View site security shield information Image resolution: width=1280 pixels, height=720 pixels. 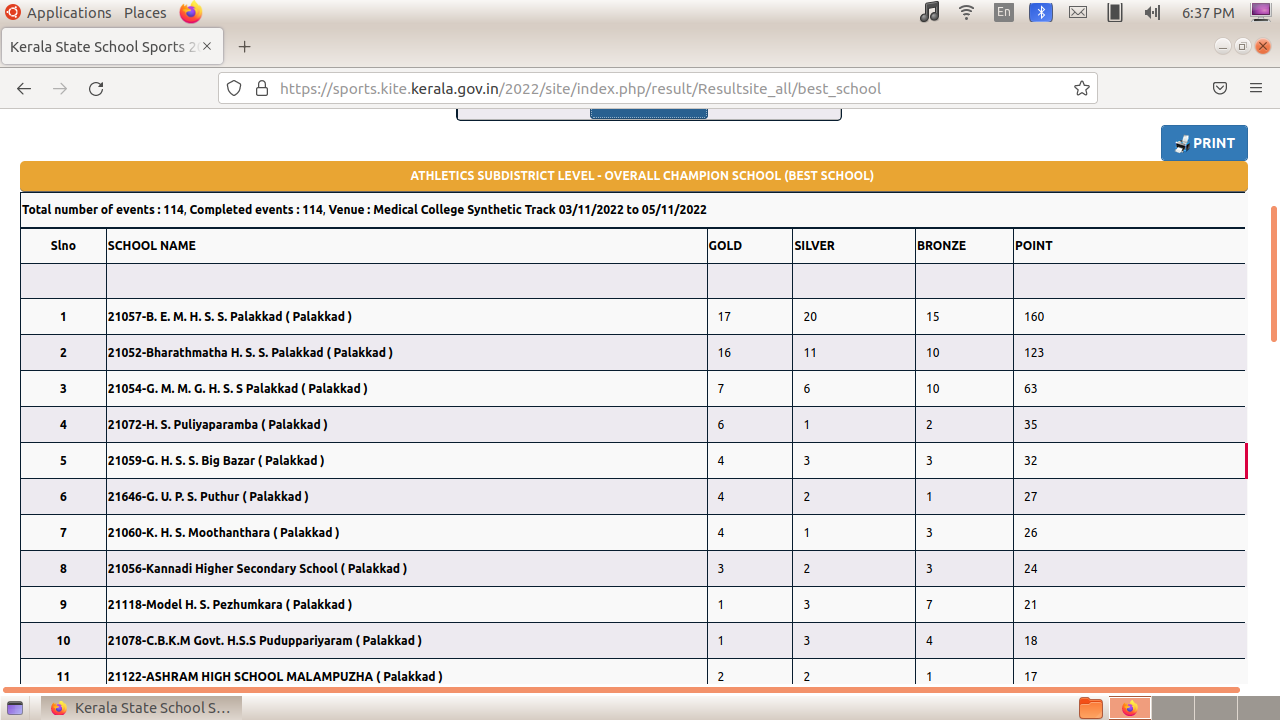pyautogui.click(x=234, y=88)
